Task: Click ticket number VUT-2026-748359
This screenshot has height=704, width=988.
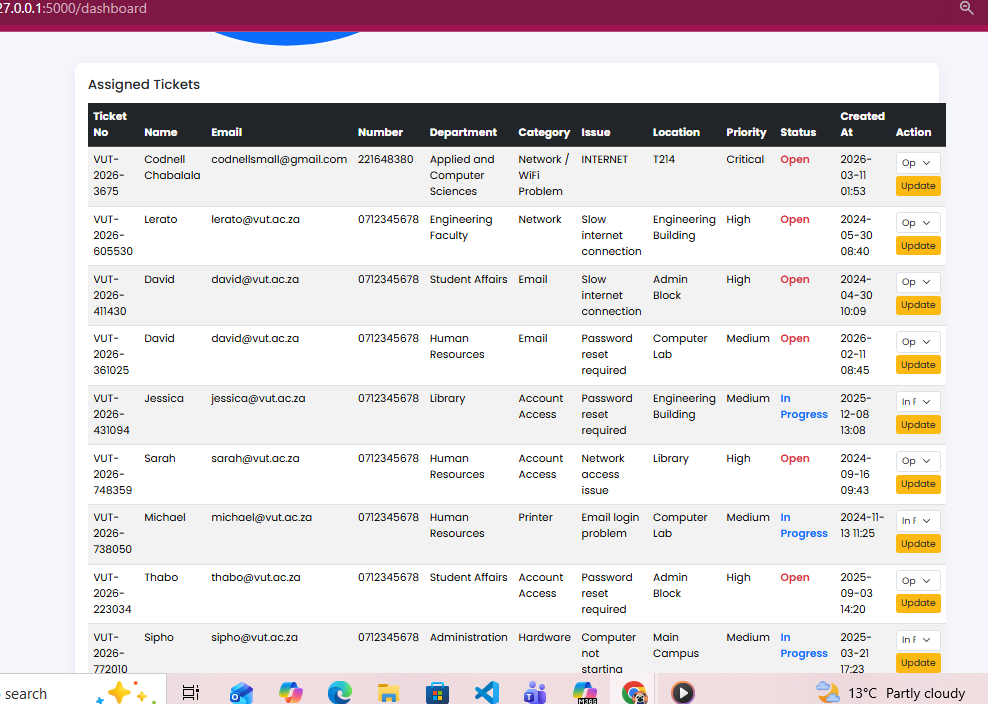Action: pyautogui.click(x=113, y=474)
